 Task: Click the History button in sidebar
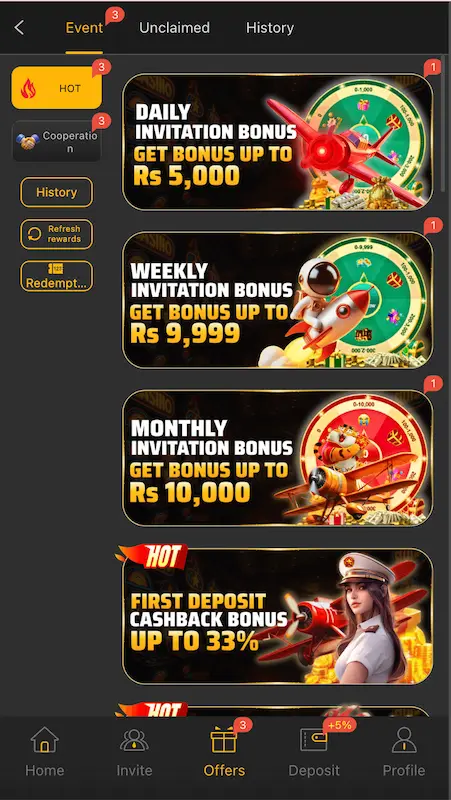click(57, 192)
